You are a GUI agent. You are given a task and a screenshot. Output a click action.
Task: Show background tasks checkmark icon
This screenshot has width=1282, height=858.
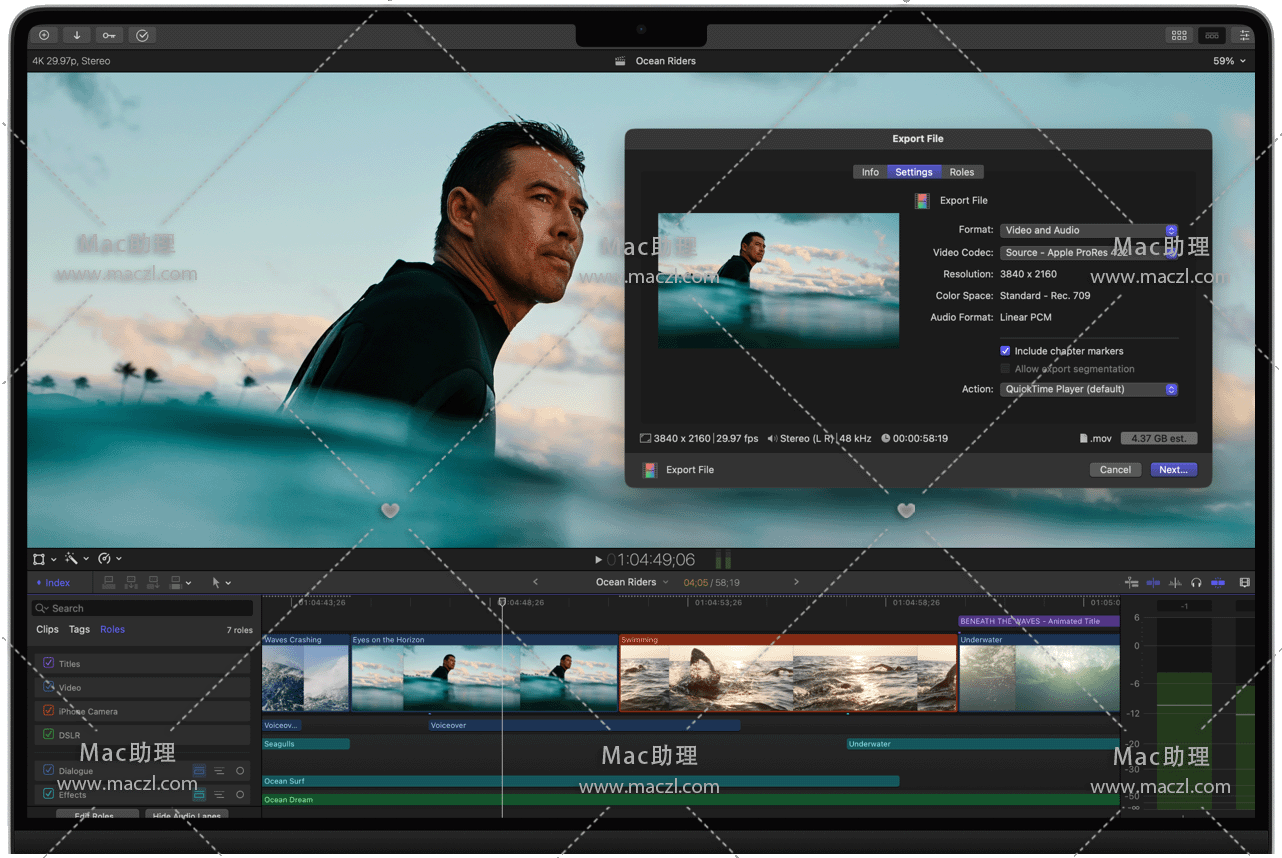coord(142,35)
